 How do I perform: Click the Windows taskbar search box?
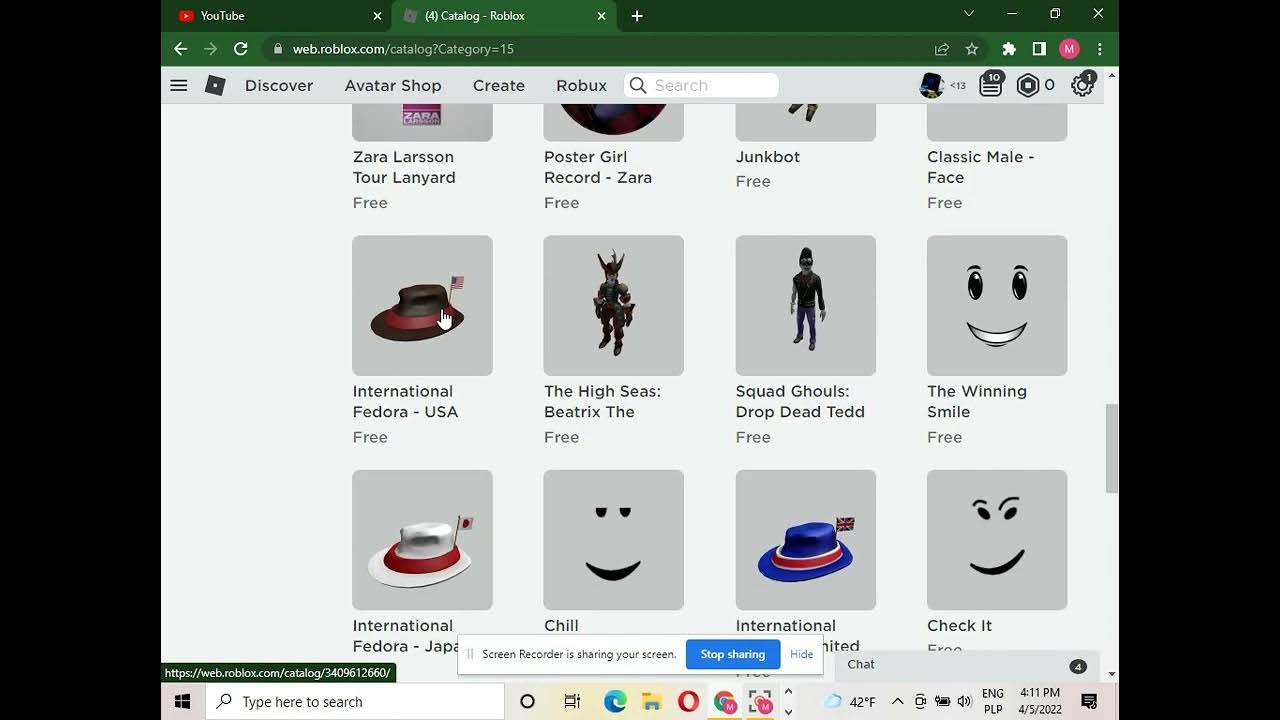(x=355, y=702)
